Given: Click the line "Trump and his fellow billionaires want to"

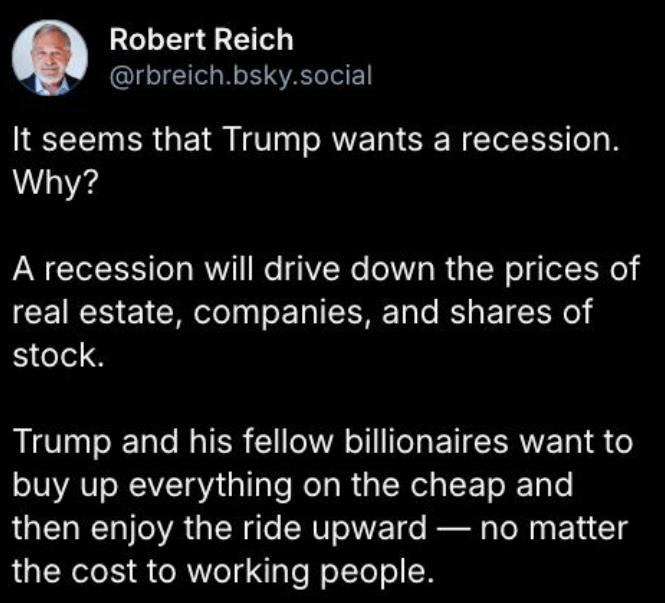Looking at the screenshot, I should coord(323,443).
